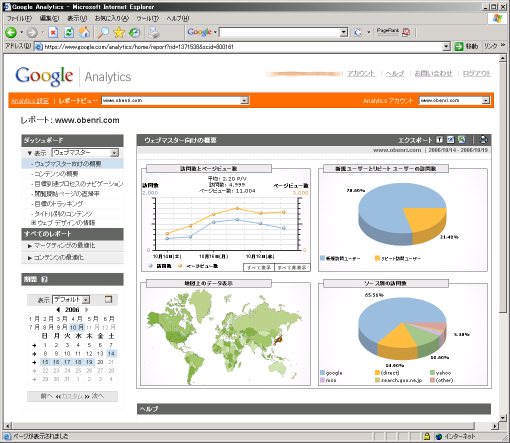Open the お気に入り(A) menu
This screenshot has width=510, height=443.
112,18
